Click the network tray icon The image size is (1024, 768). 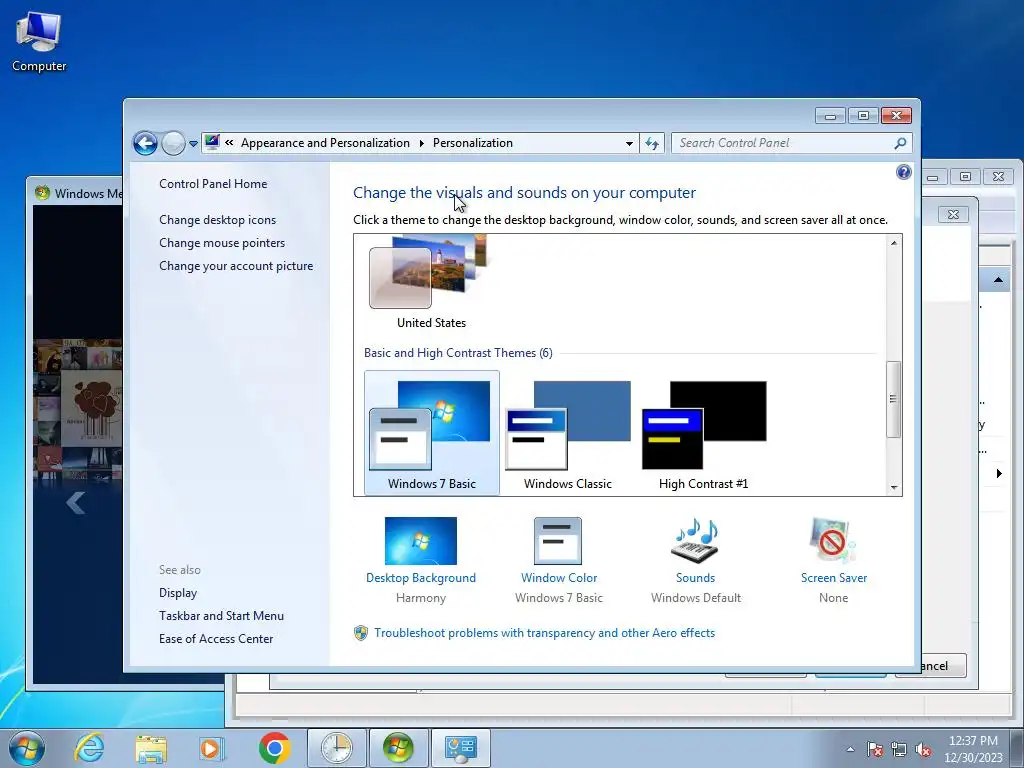click(x=899, y=749)
